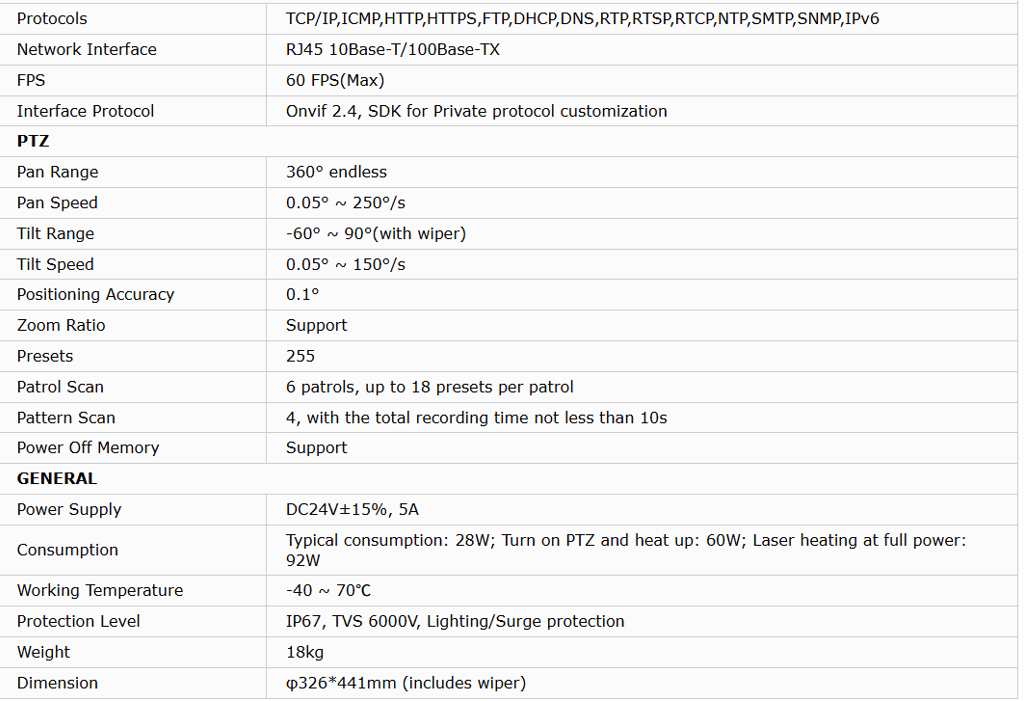Click the Power Supply DC24V value
This screenshot has height=701, width=1024.
(x=352, y=509)
